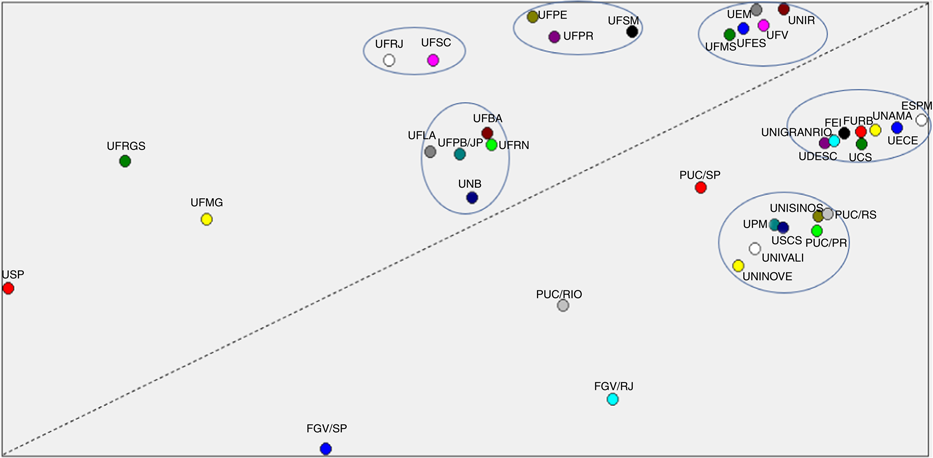Click the white UFRJ data point
The width and height of the screenshot is (933, 458).
(x=389, y=59)
